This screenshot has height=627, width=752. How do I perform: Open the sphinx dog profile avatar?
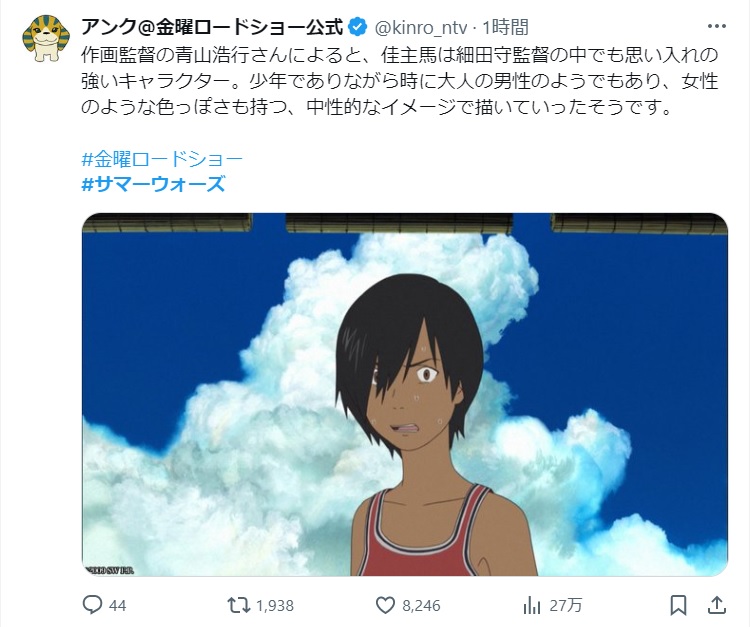47,38
